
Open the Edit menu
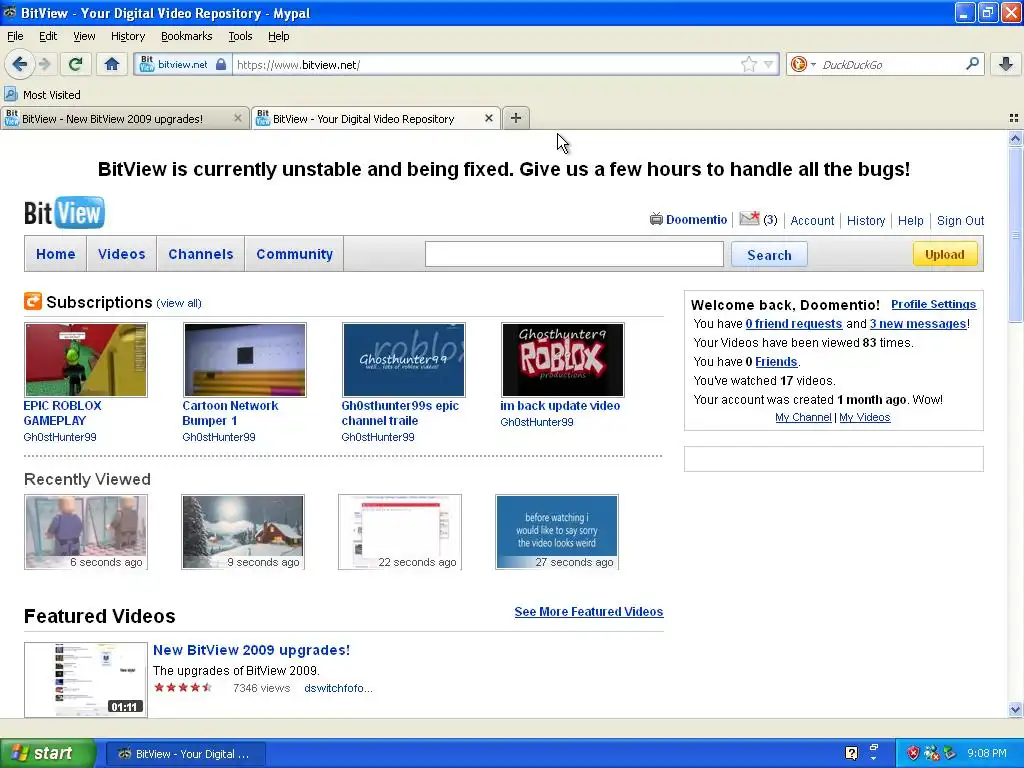click(x=48, y=36)
